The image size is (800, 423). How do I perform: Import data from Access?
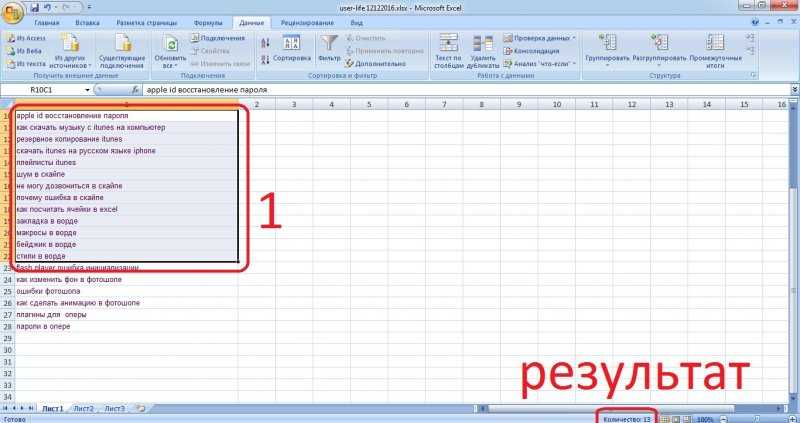pyautogui.click(x=26, y=38)
